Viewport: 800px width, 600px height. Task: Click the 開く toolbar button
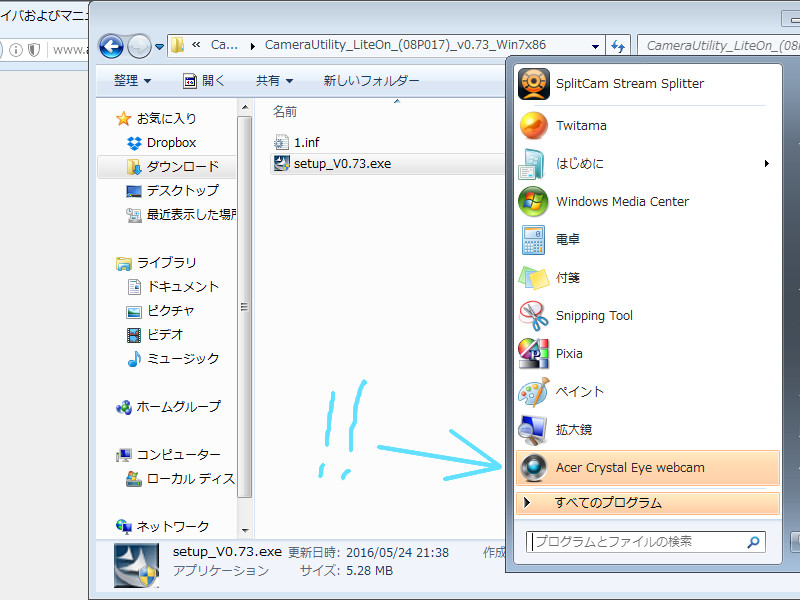coord(204,81)
